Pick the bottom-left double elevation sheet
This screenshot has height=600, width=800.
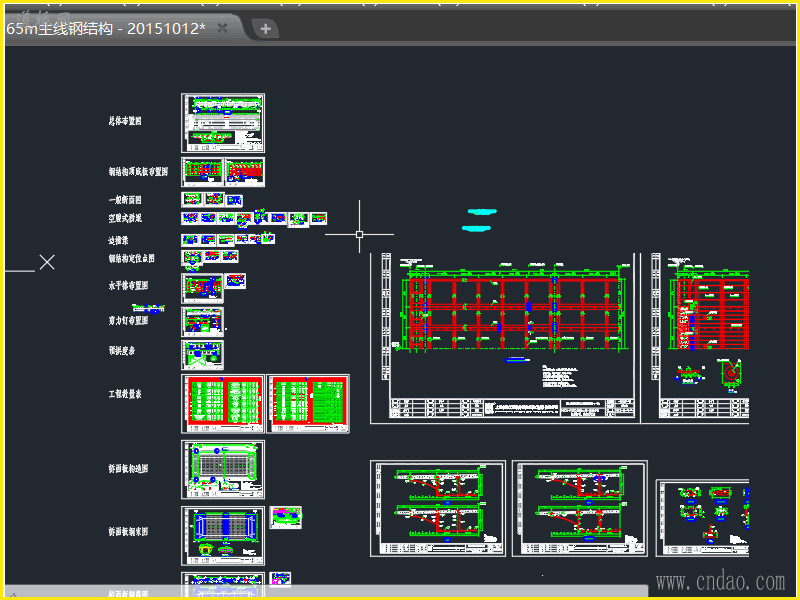click(437, 508)
